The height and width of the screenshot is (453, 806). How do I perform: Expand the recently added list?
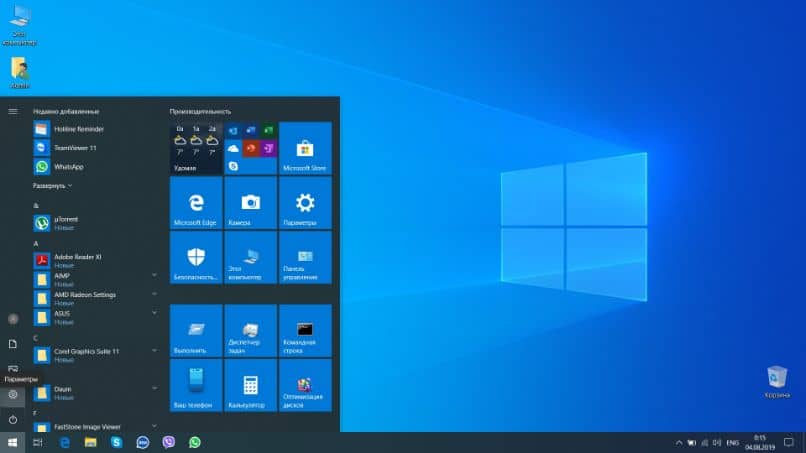(x=52, y=186)
